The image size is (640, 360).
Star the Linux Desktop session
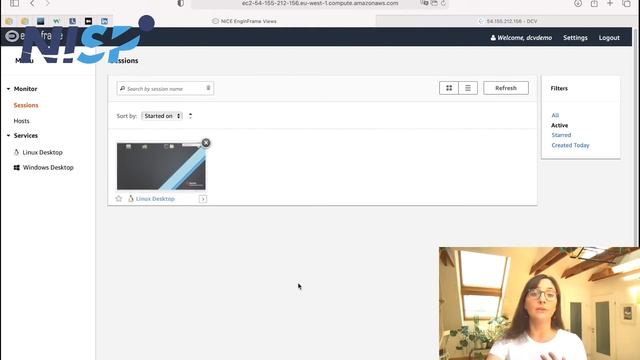pyautogui.click(x=119, y=199)
